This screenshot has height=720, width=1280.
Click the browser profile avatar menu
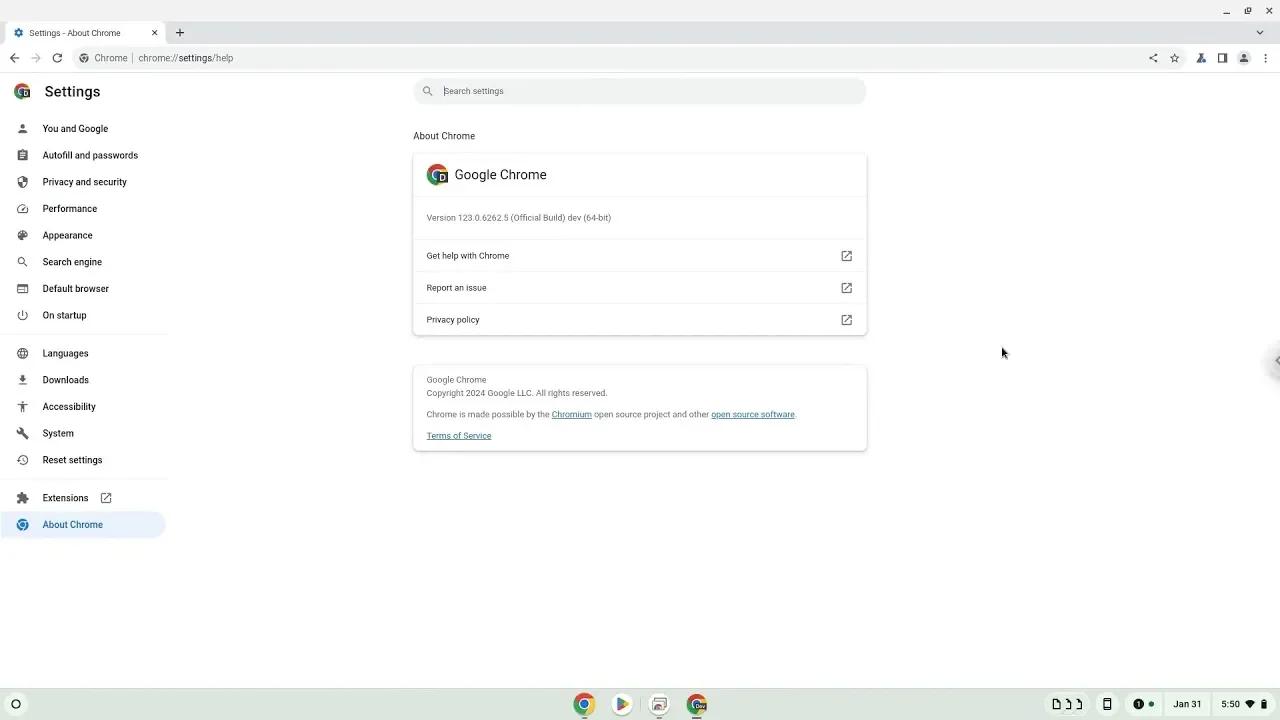[1244, 58]
